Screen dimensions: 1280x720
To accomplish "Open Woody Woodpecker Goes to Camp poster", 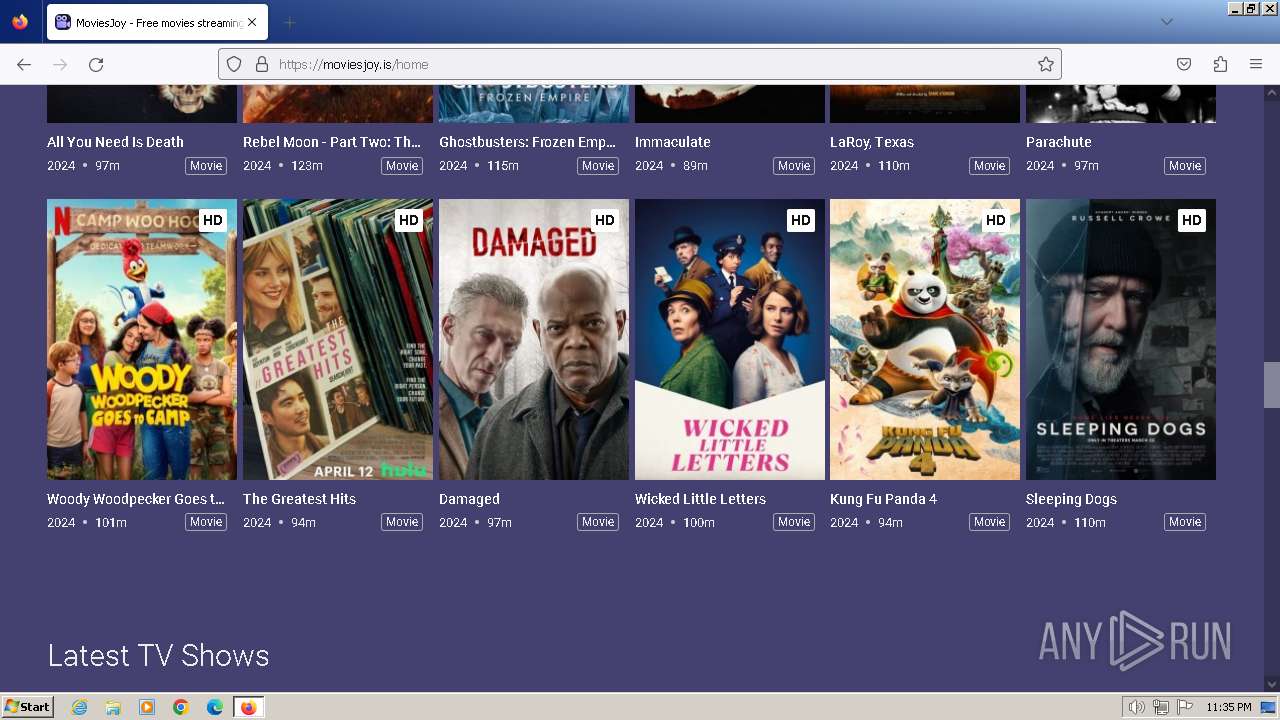I will pyautogui.click(x=142, y=339).
